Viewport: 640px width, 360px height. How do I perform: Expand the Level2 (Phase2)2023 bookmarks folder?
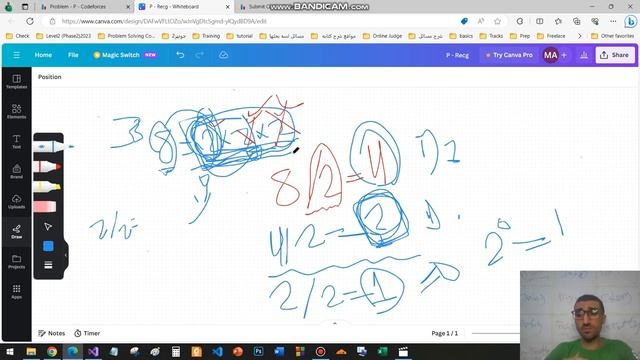[x=63, y=36]
